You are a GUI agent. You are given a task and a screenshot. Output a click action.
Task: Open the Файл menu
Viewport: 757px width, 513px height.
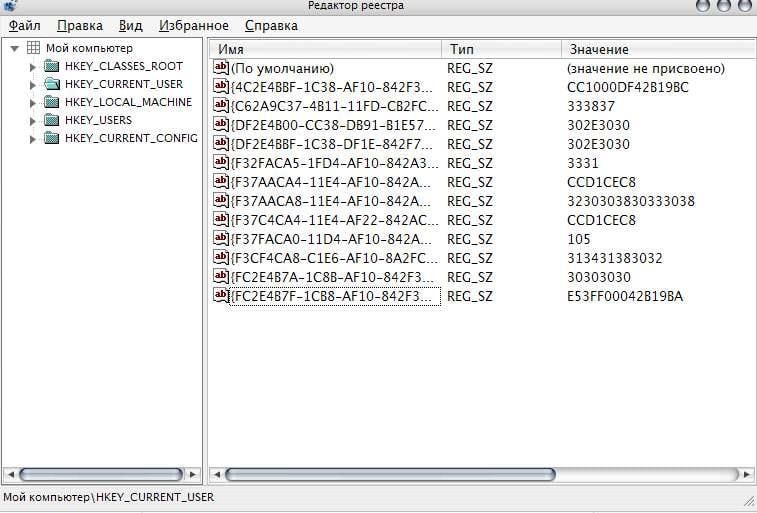pos(25,26)
